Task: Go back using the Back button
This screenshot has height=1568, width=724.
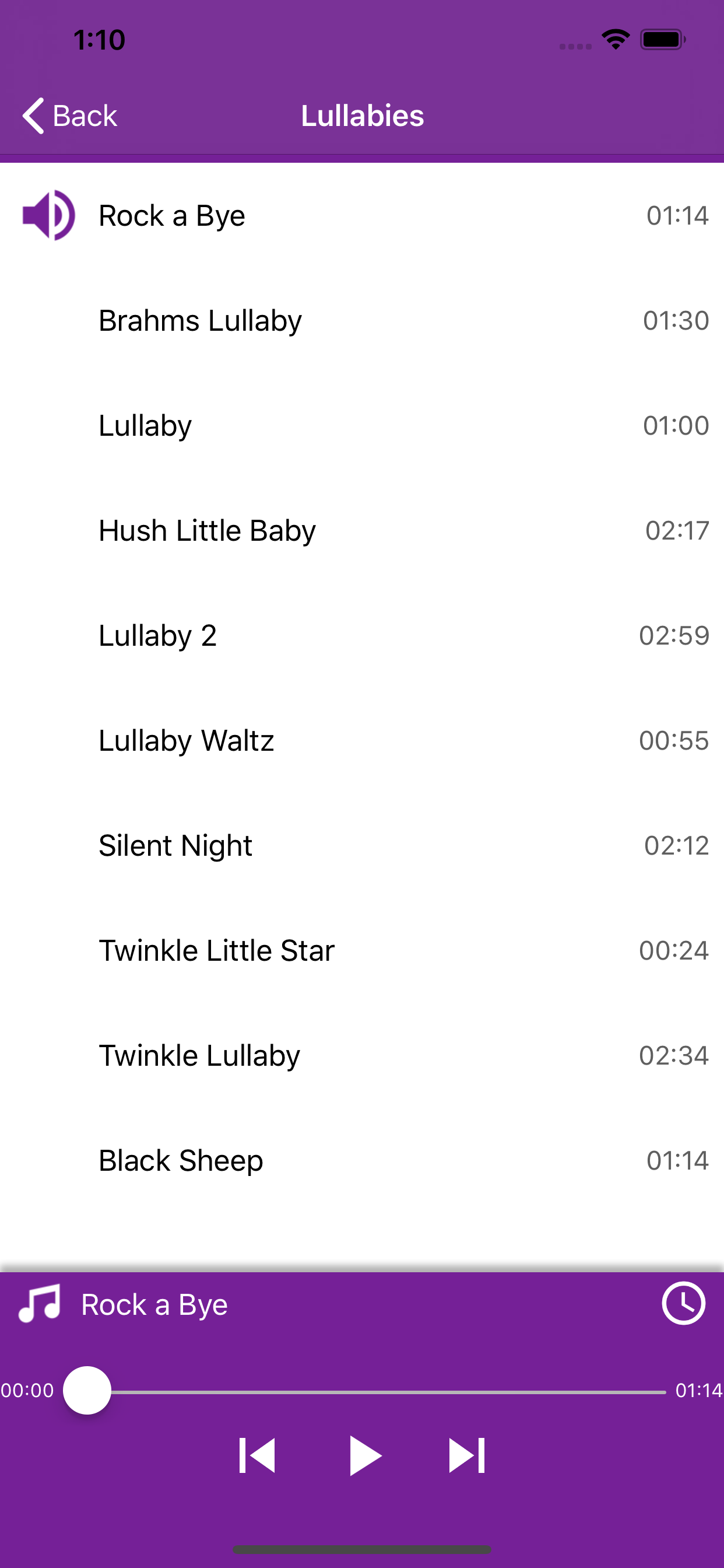Action: (70, 116)
